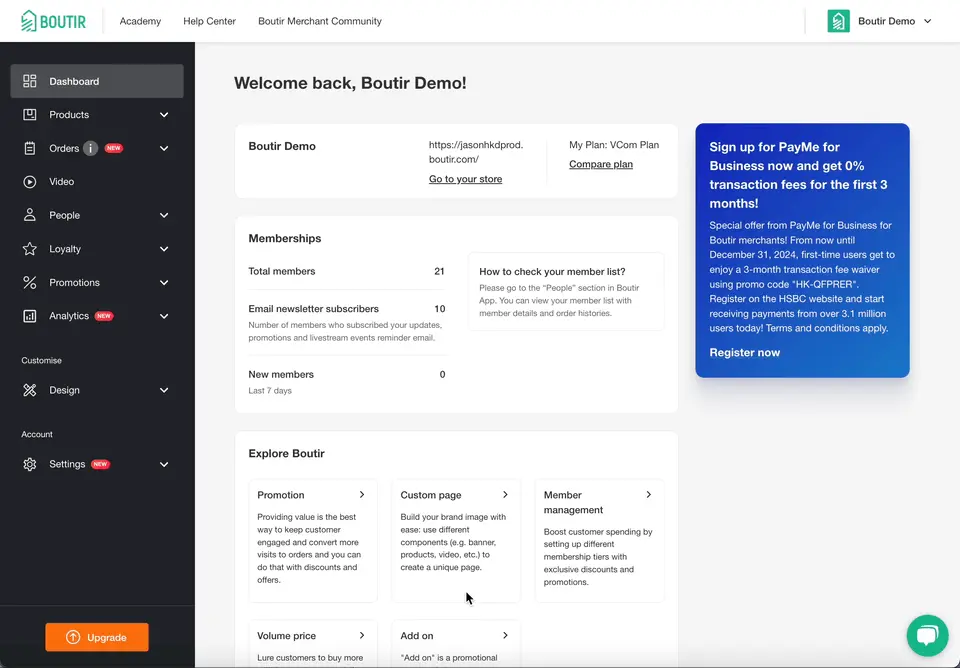Viewport: 960px width, 668px height.
Task: Click the NEW badge beside Analytics
Action: (x=104, y=316)
